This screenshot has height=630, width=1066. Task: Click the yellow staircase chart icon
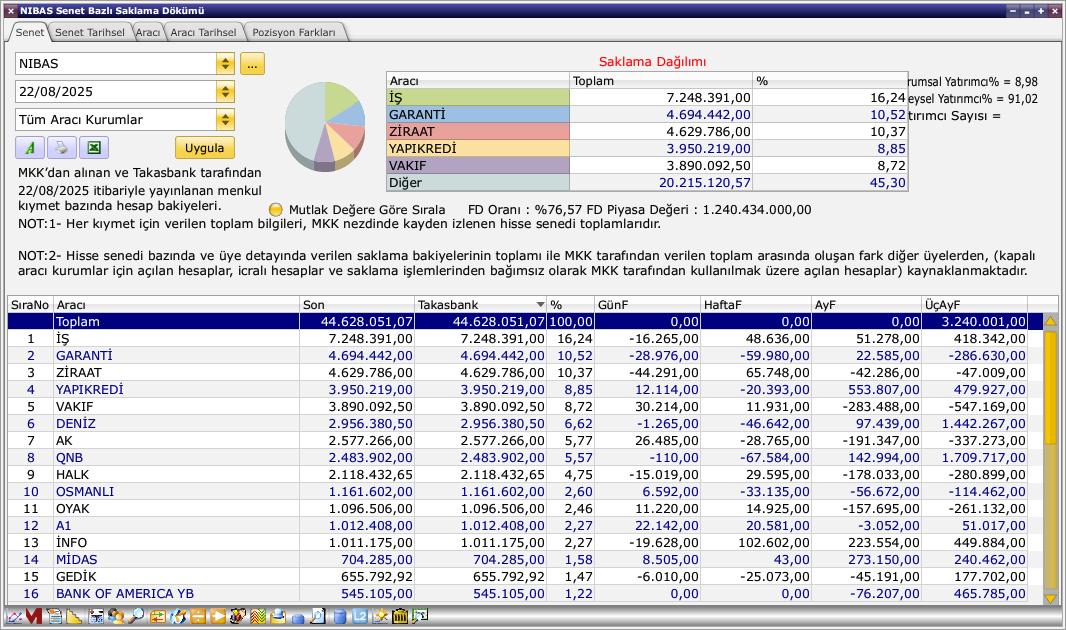pyautogui.click(x=74, y=616)
